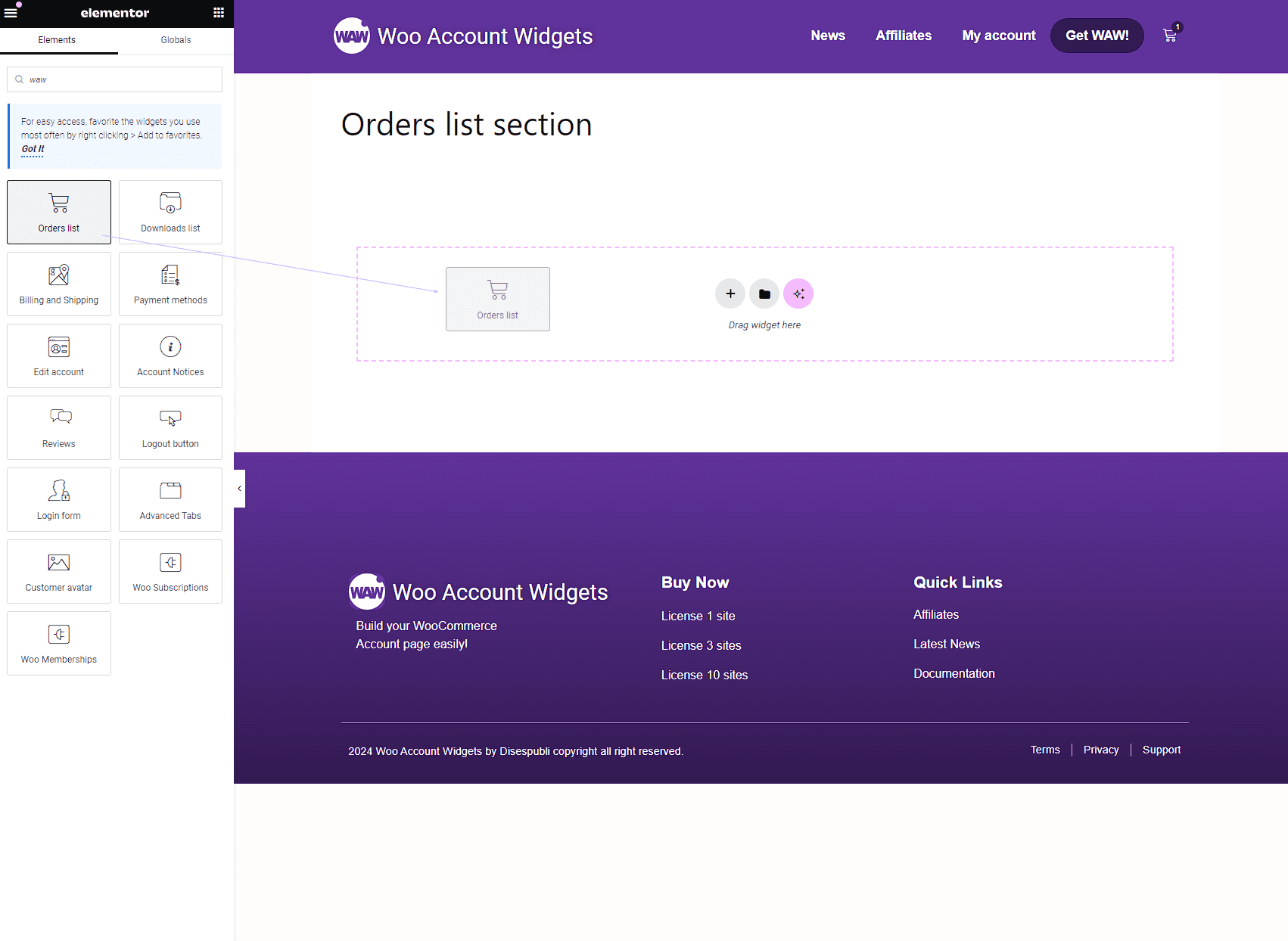
Task: Open the Terms footer link
Action: (1045, 750)
